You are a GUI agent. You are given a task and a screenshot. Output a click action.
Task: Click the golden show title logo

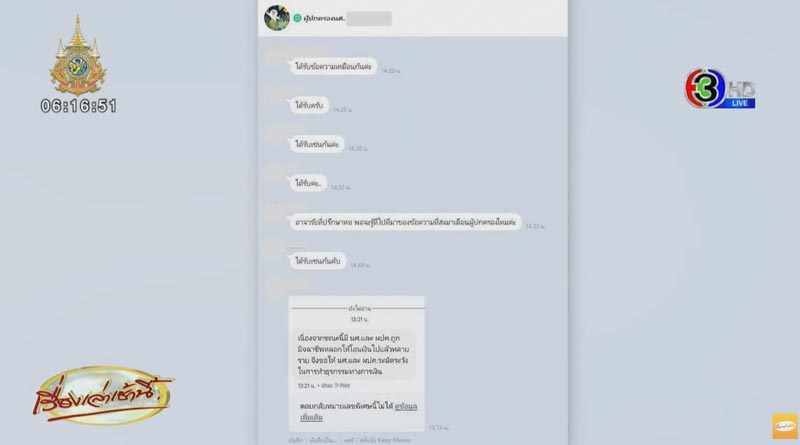coord(104,395)
